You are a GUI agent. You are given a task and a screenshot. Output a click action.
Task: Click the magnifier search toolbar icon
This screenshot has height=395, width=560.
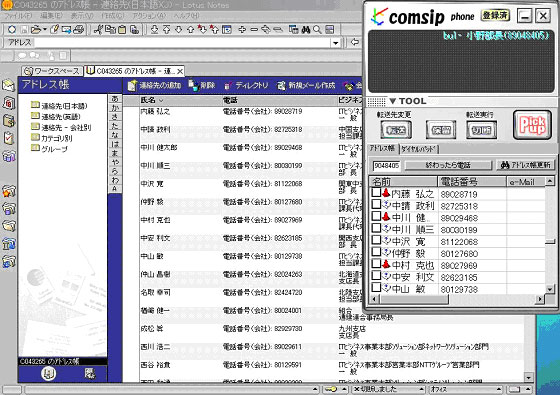[317, 30]
